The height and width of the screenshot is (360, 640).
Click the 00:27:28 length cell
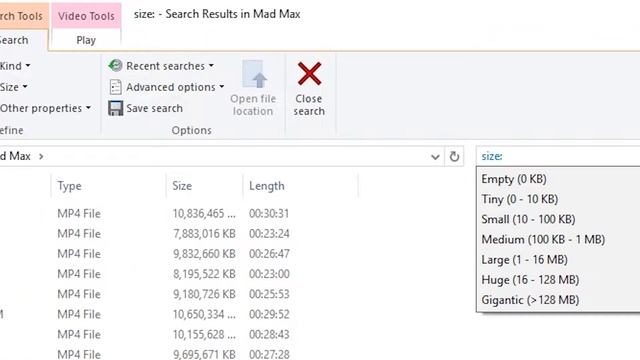[x=269, y=354]
